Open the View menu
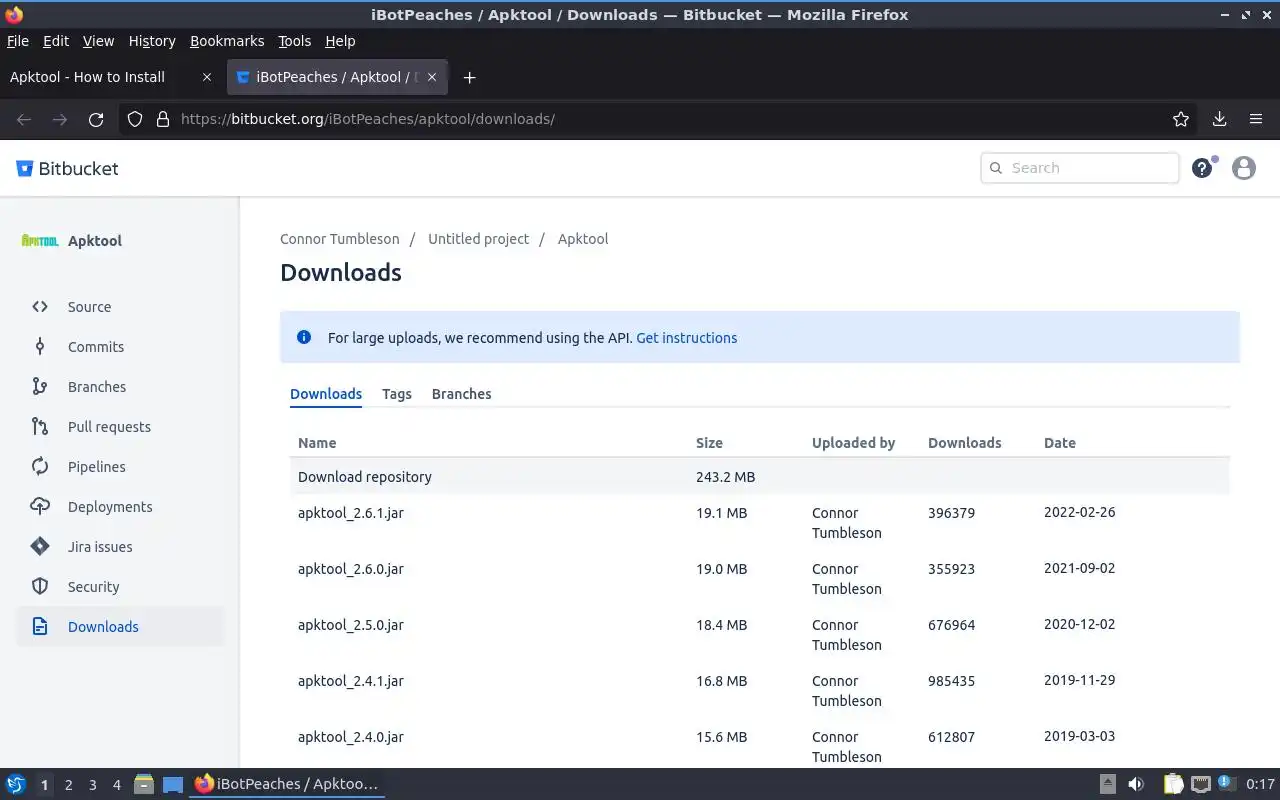 98,41
